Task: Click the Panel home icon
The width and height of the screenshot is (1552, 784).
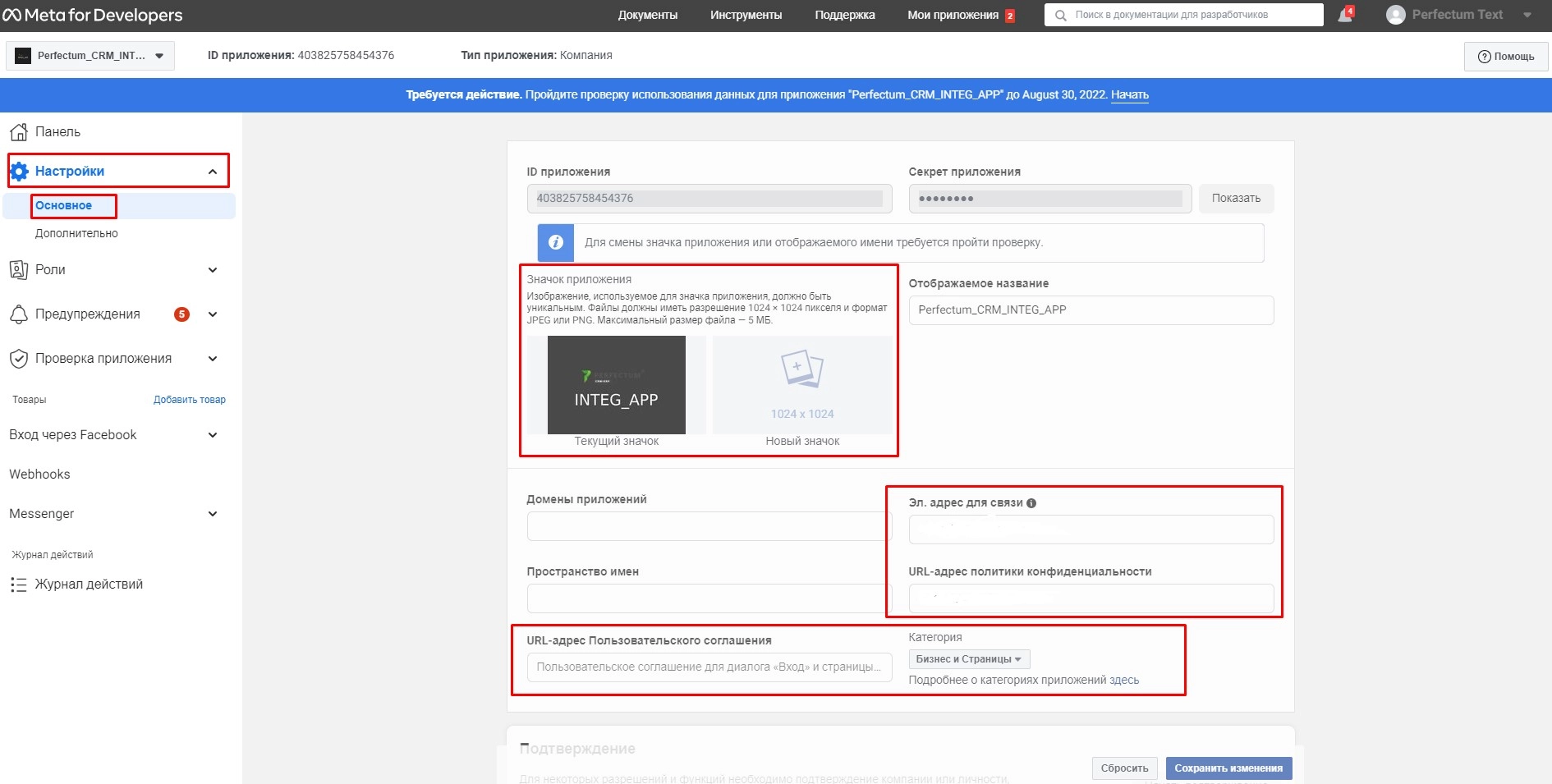Action: point(19,132)
